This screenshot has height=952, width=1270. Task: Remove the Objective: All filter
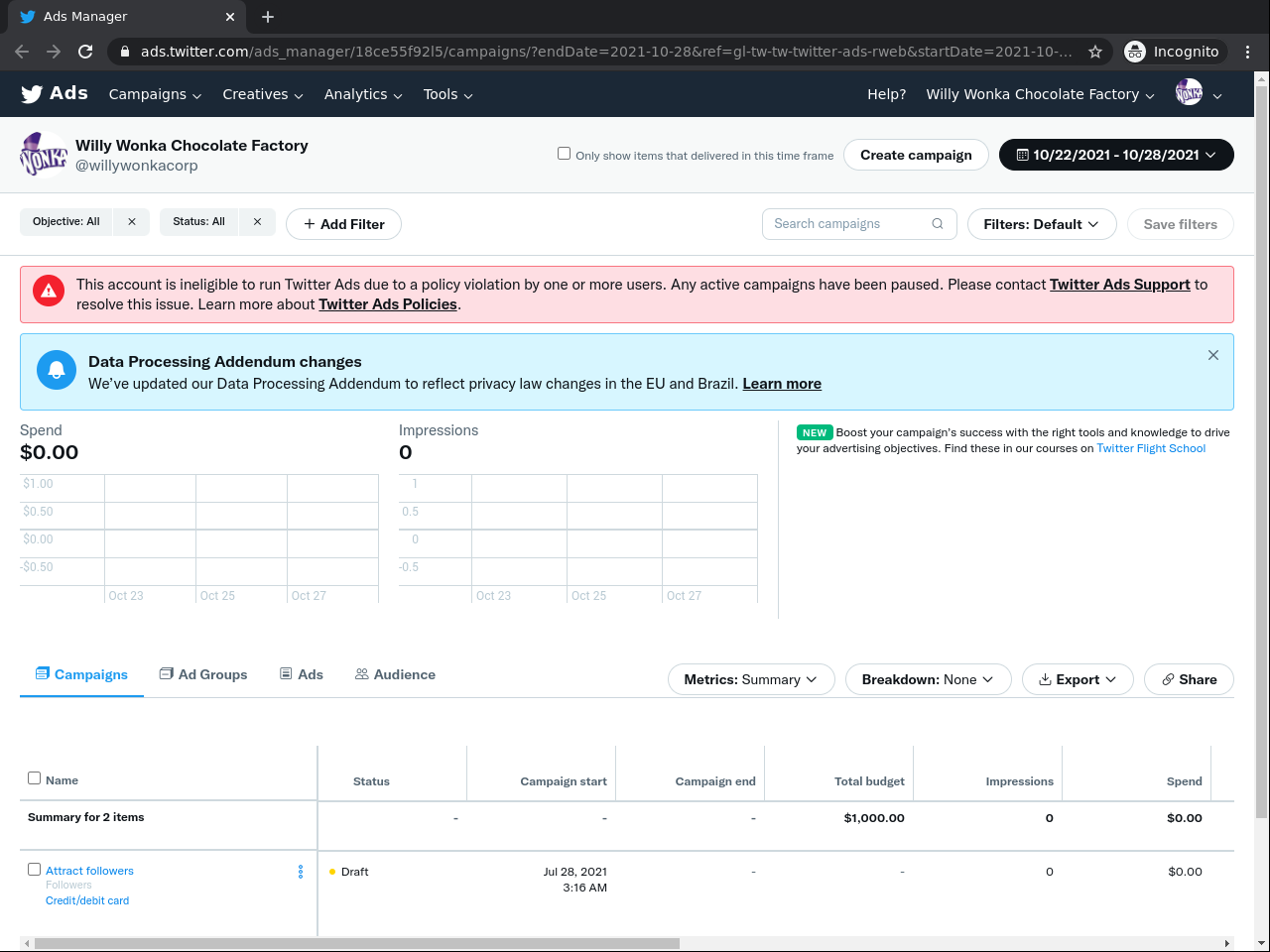point(132,222)
